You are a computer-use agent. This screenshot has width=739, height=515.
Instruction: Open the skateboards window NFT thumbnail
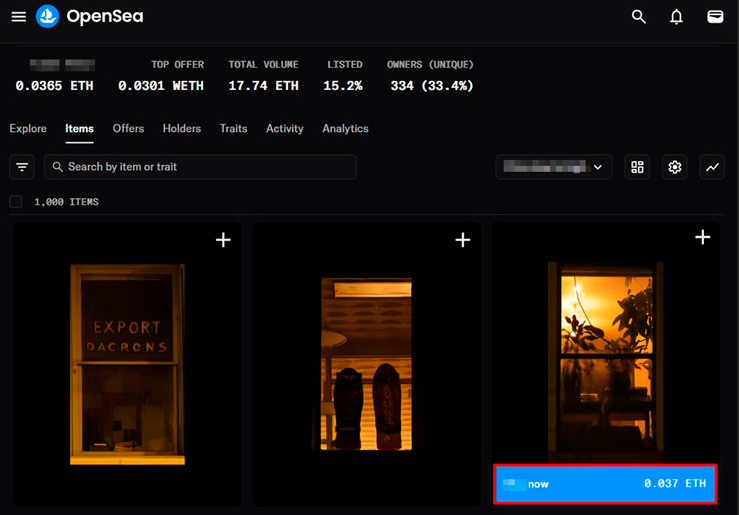366,364
